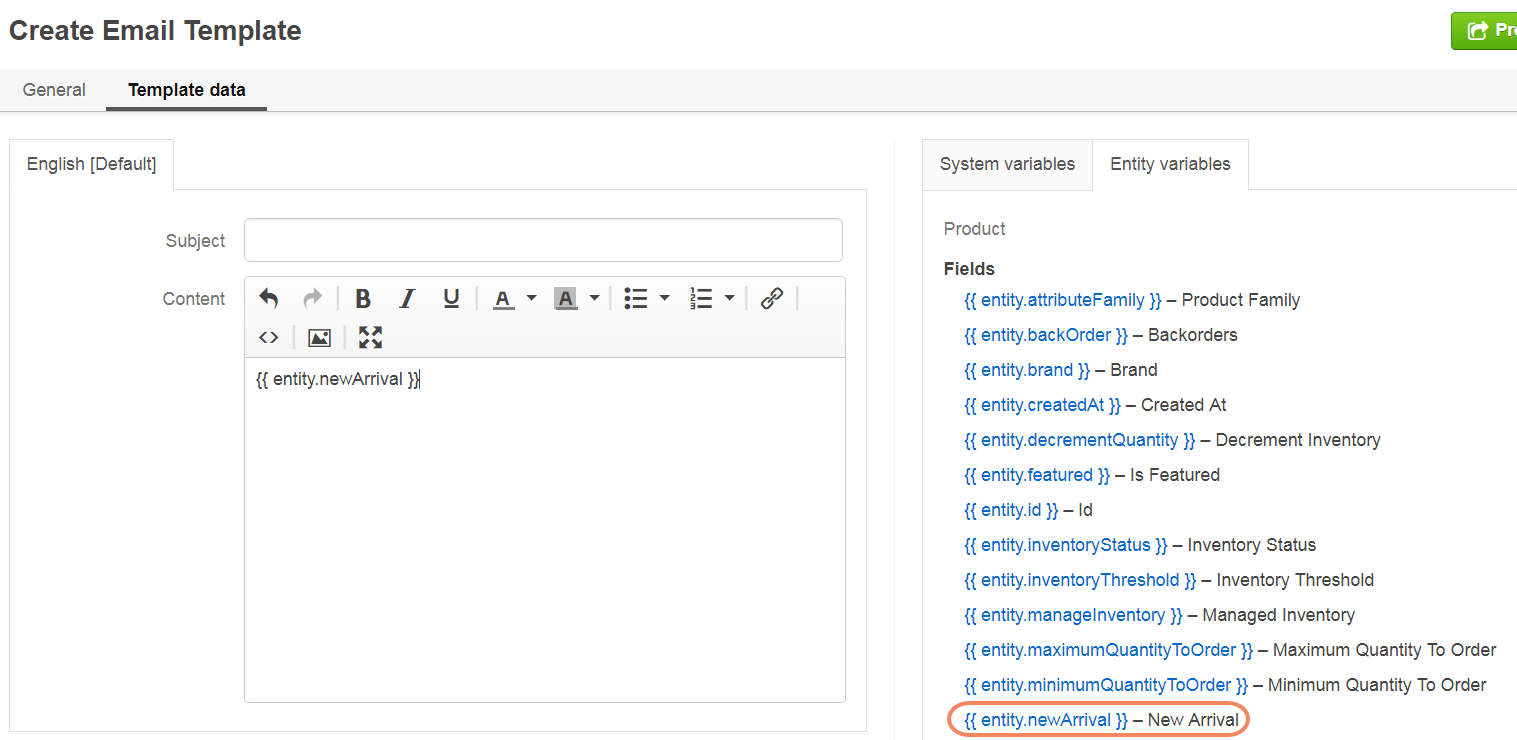The width and height of the screenshot is (1517, 740).
Task: Toggle bold formatting
Action: pyautogui.click(x=363, y=298)
